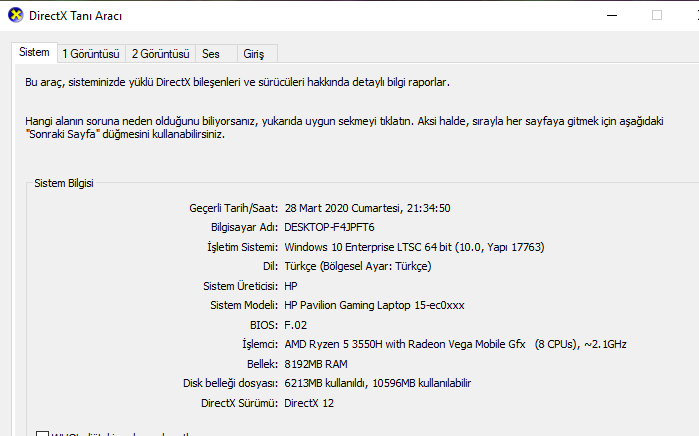Click the İşlemci label
This screenshot has width=699, height=436.
tap(260, 344)
